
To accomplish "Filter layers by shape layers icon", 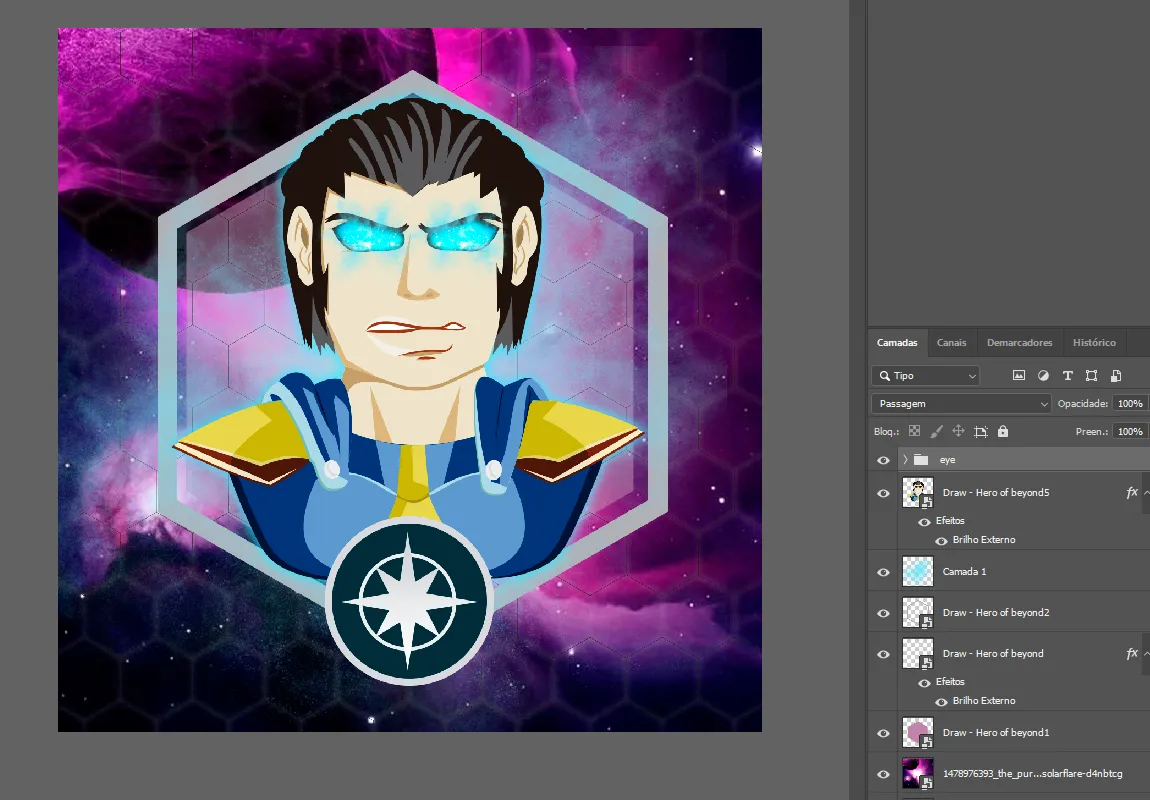I will tap(1091, 375).
